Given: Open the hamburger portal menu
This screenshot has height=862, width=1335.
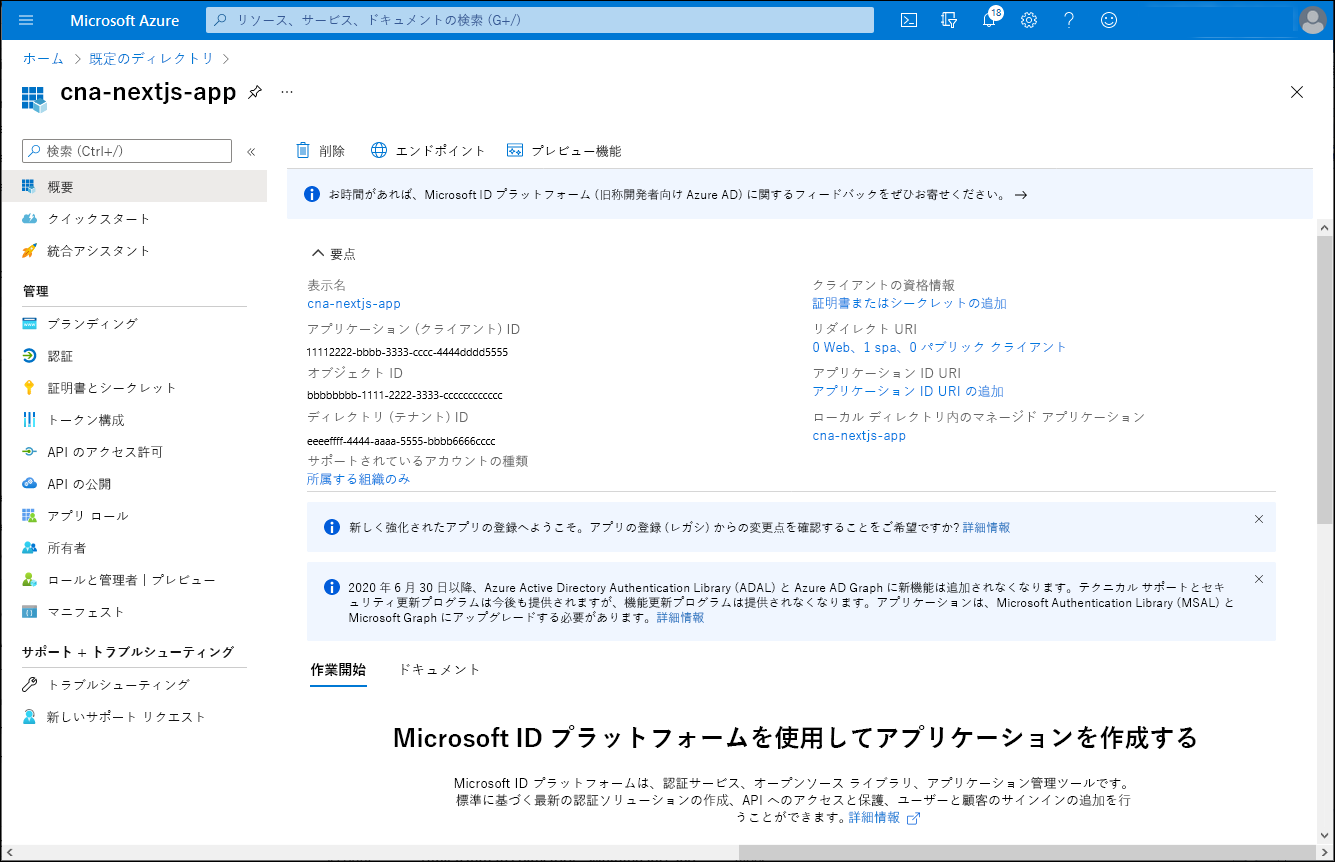Looking at the screenshot, I should [x=26, y=20].
